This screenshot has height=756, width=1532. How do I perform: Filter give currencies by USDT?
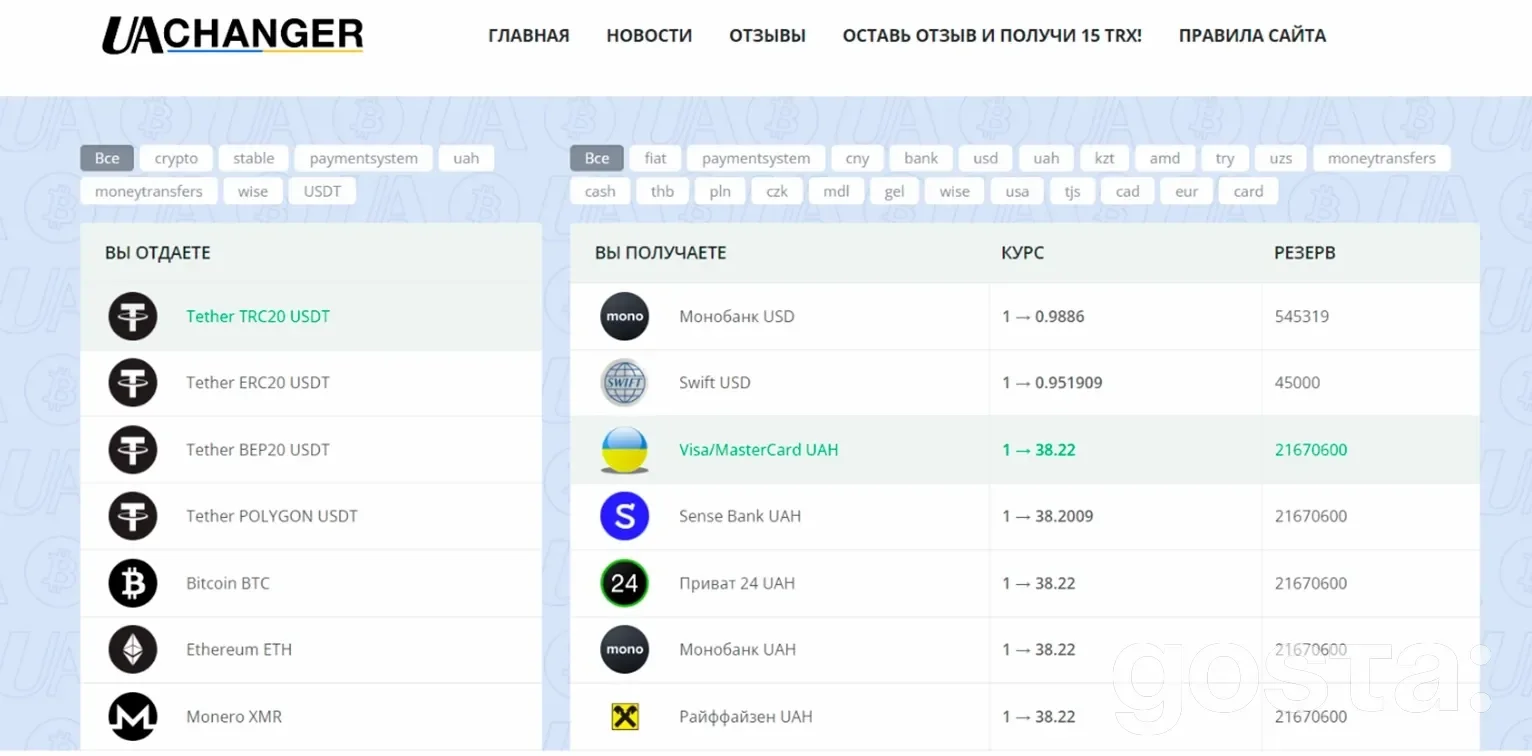[322, 191]
